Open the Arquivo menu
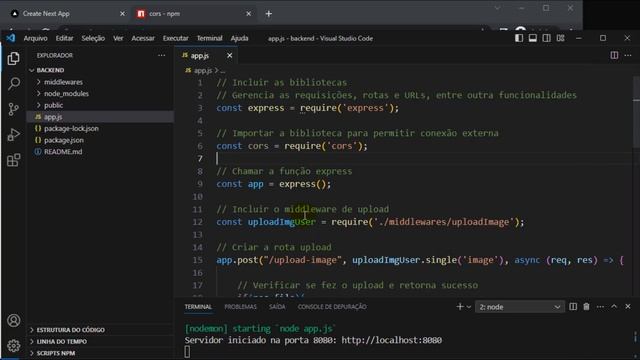Screen dimensions: 640x360 coord(36,38)
